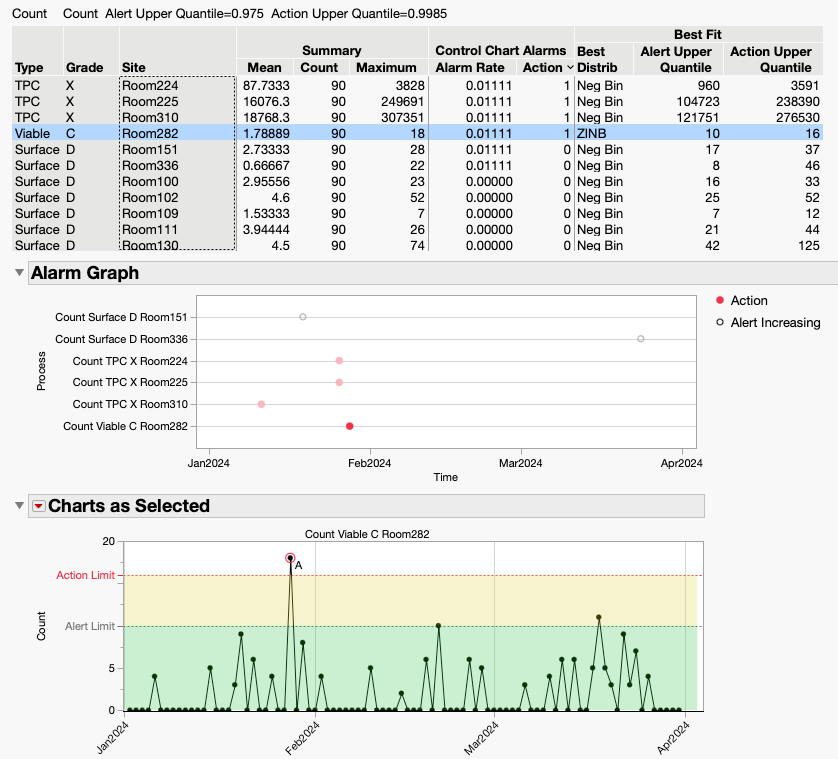
Task: Click the Type column header
Action: [29, 67]
